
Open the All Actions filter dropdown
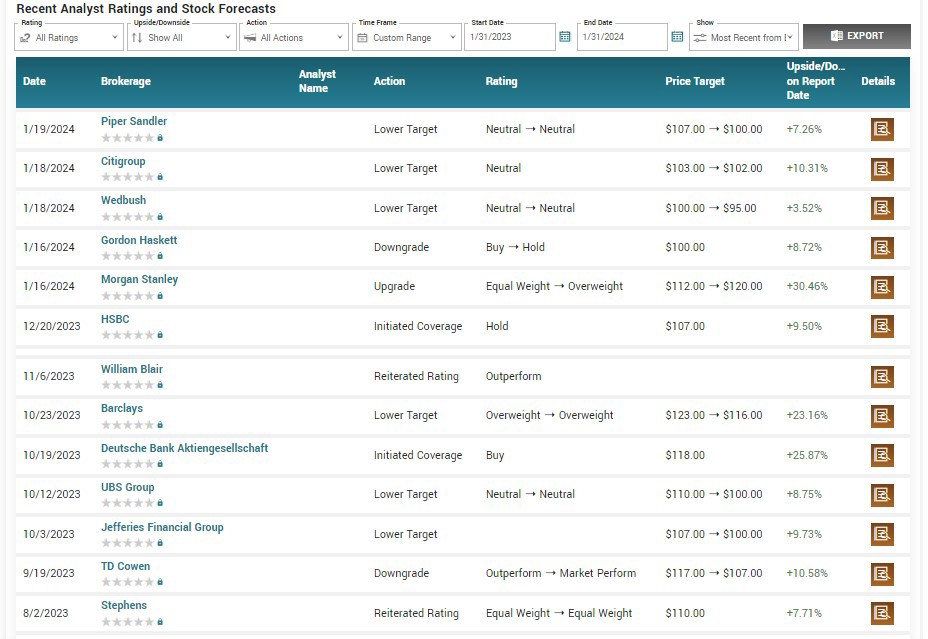click(x=294, y=37)
